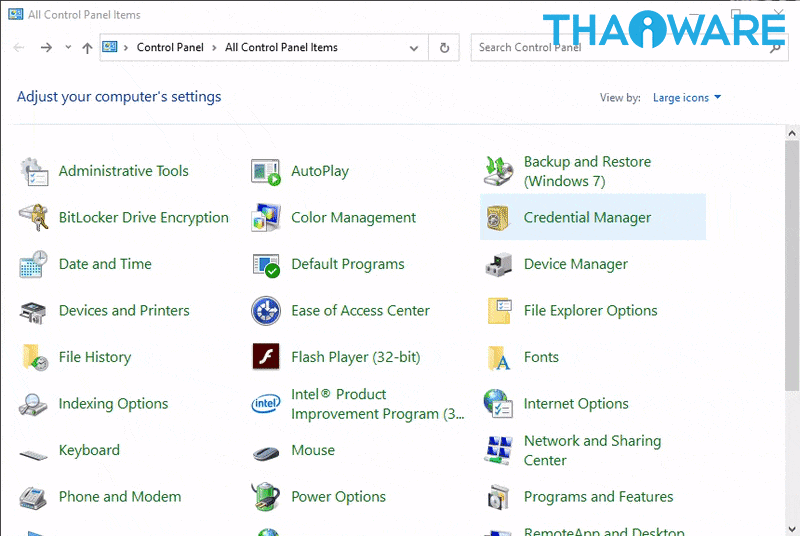The width and height of the screenshot is (800, 536).
Task: Open the Flash Player icon
Action: tap(266, 356)
